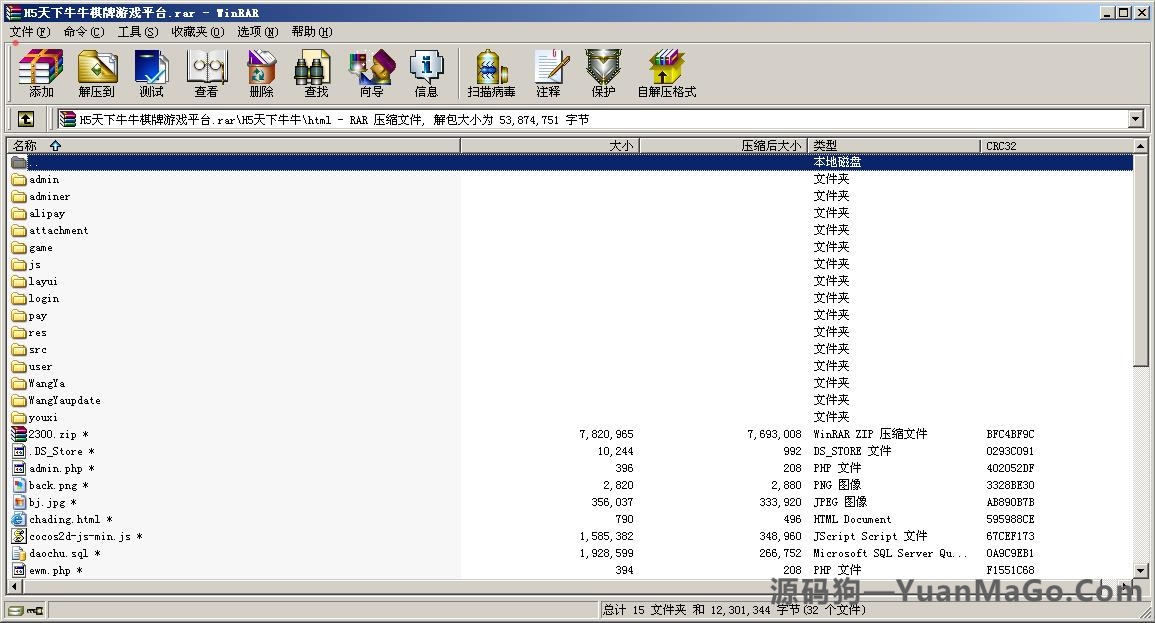Open the Find (查找) binoculars tool

click(316, 73)
